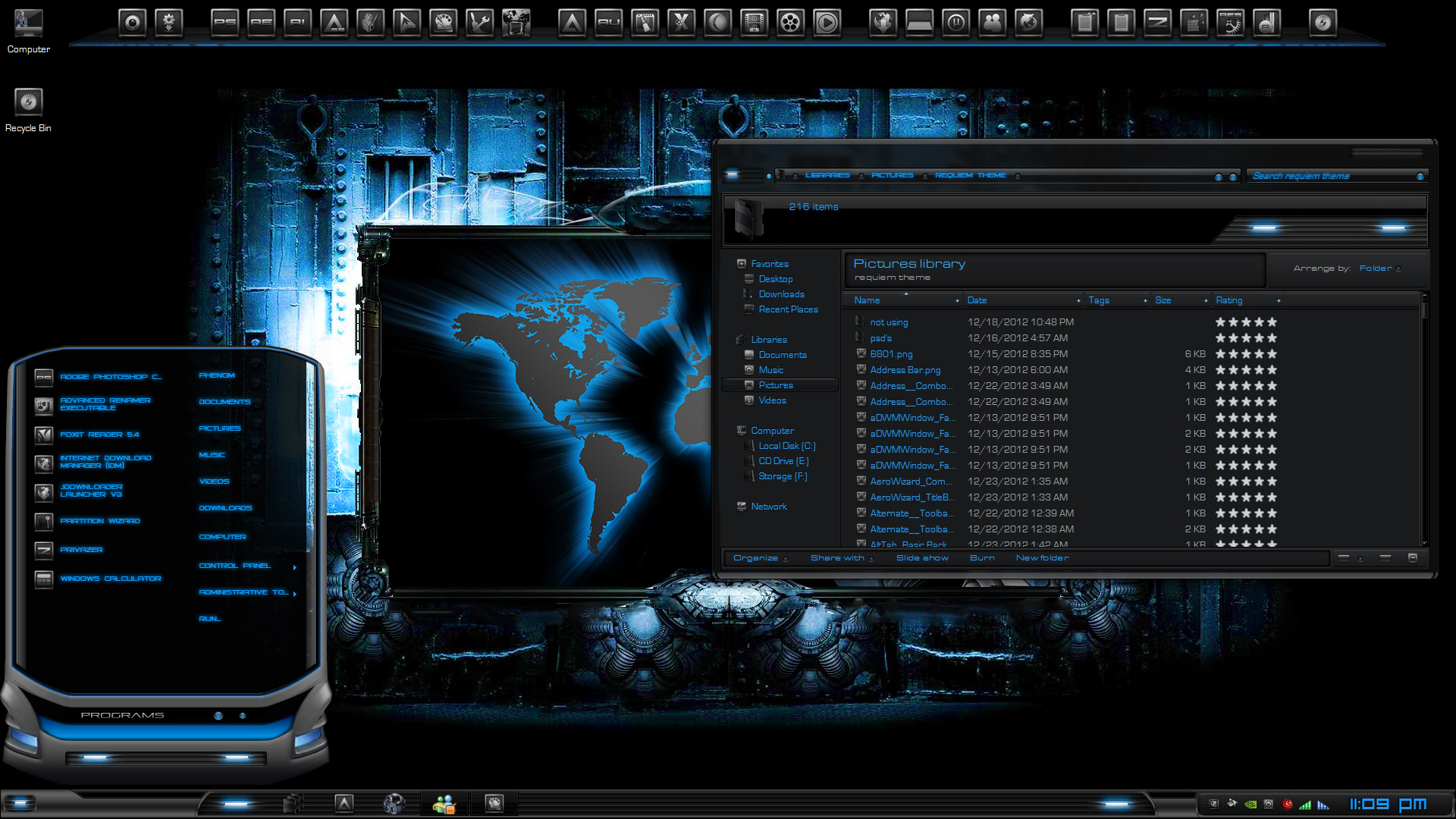Open the Photoshop PS dock icon
The image size is (1456, 819).
click(x=224, y=23)
